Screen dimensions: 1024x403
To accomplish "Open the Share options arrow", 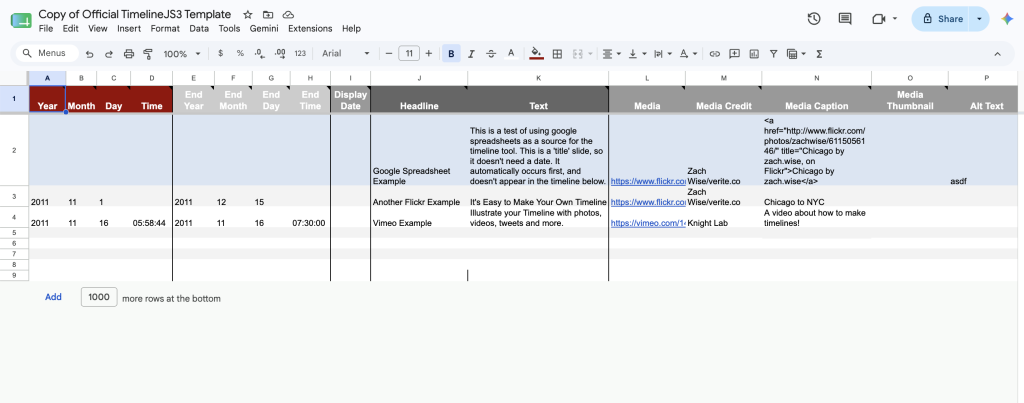I will (x=979, y=19).
